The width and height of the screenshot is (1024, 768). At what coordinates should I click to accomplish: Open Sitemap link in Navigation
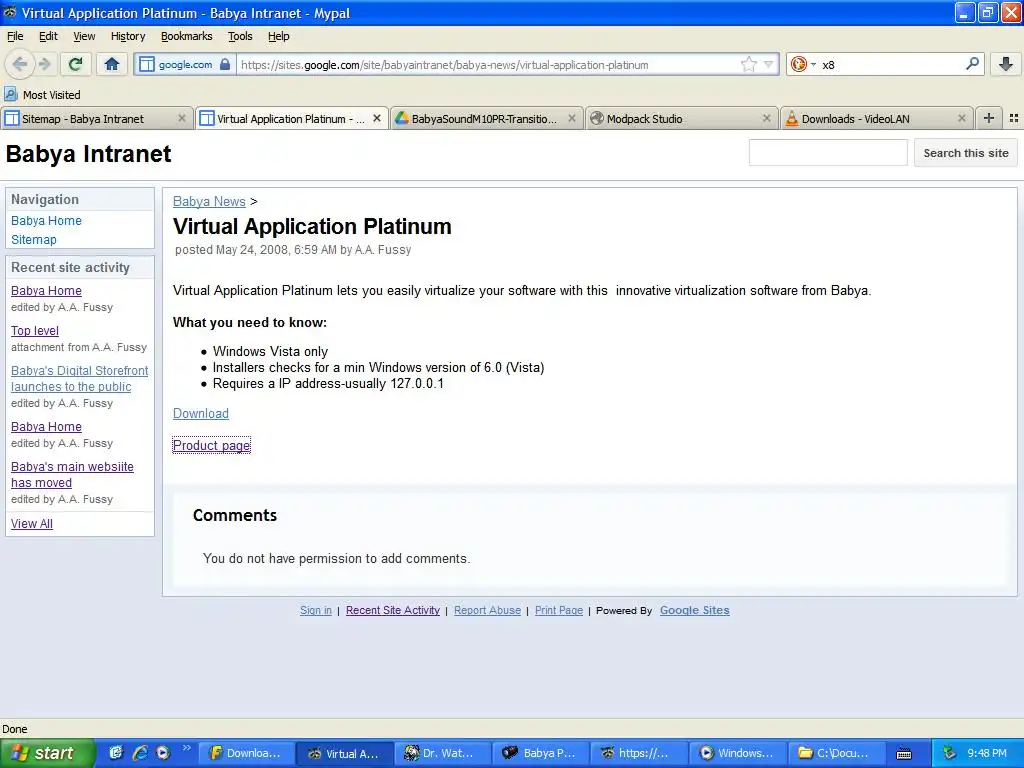pos(34,240)
